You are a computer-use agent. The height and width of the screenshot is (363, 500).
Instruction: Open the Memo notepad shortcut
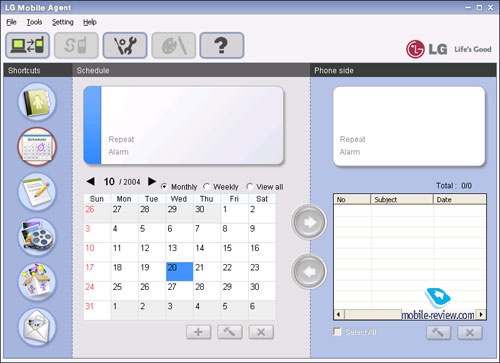click(x=37, y=192)
